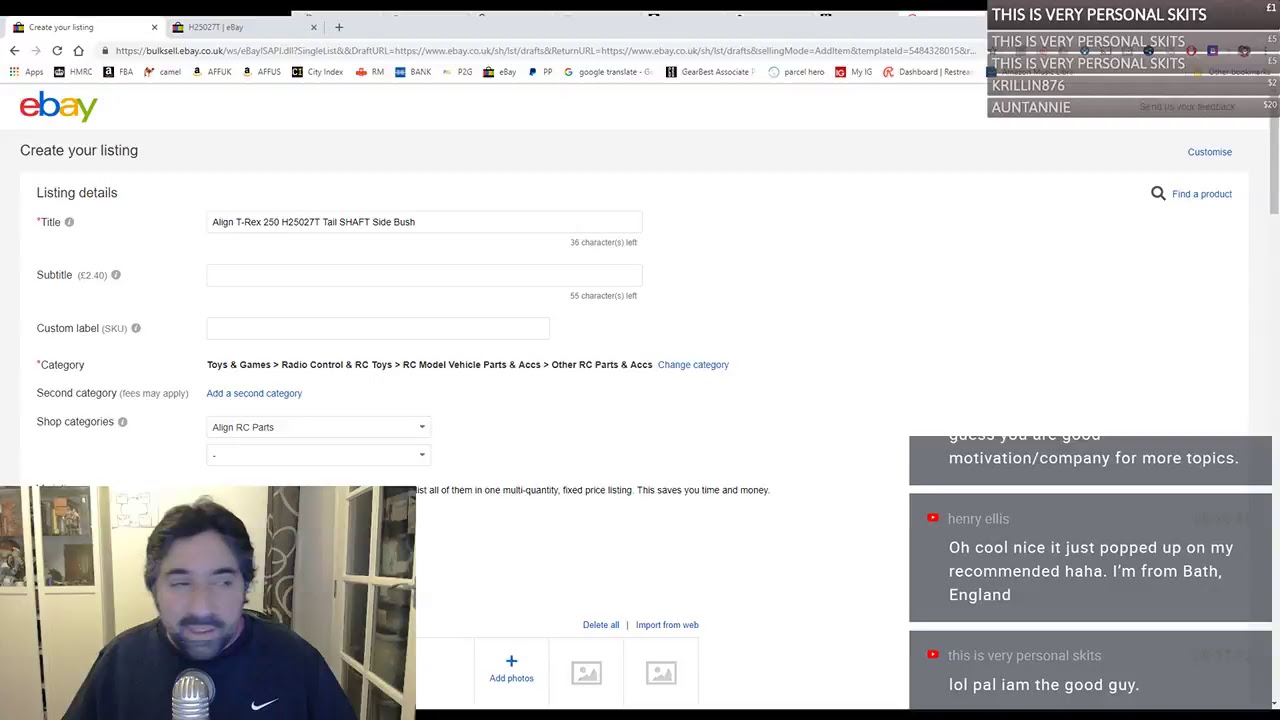The height and width of the screenshot is (720, 1280).
Task: Open the P2G bookmark
Action: [x=456, y=72]
